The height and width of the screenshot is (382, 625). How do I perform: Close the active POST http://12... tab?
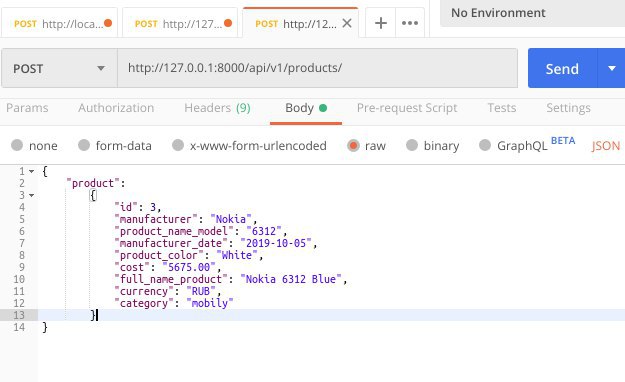click(347, 23)
